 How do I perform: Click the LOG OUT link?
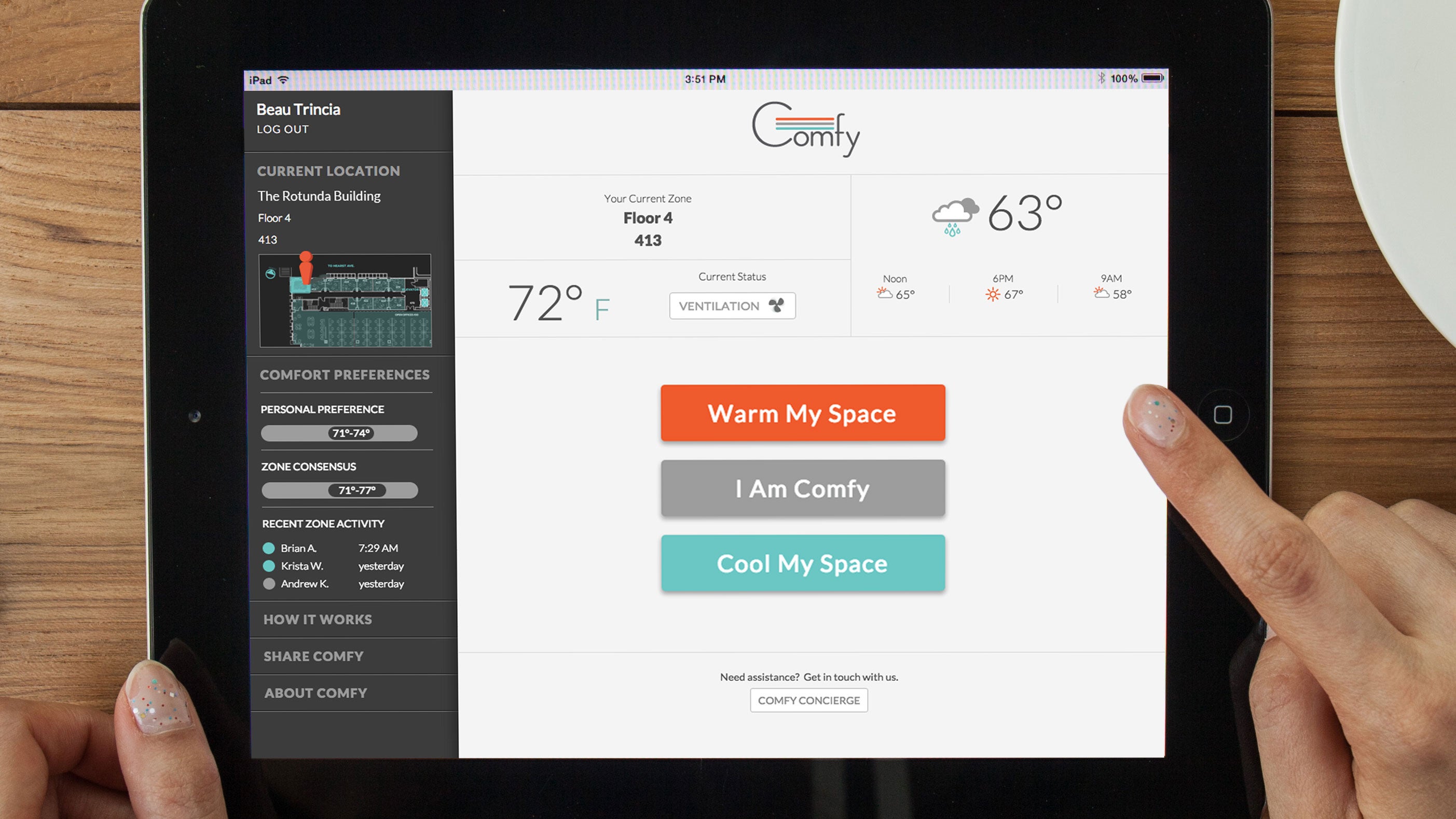[283, 129]
